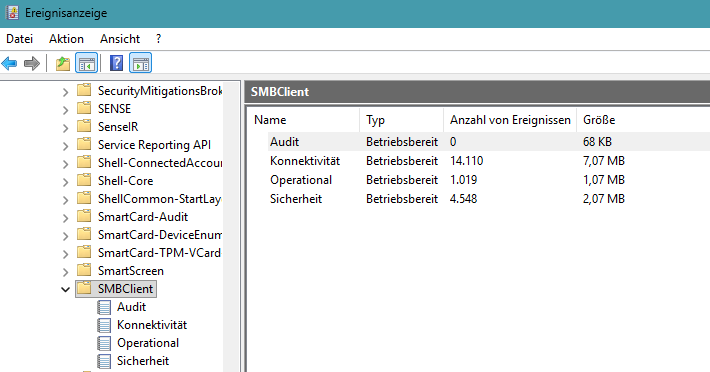Screen dimensions: 710x372
Task: Expand the ShellCommon-StartLayout node
Action: point(65,200)
